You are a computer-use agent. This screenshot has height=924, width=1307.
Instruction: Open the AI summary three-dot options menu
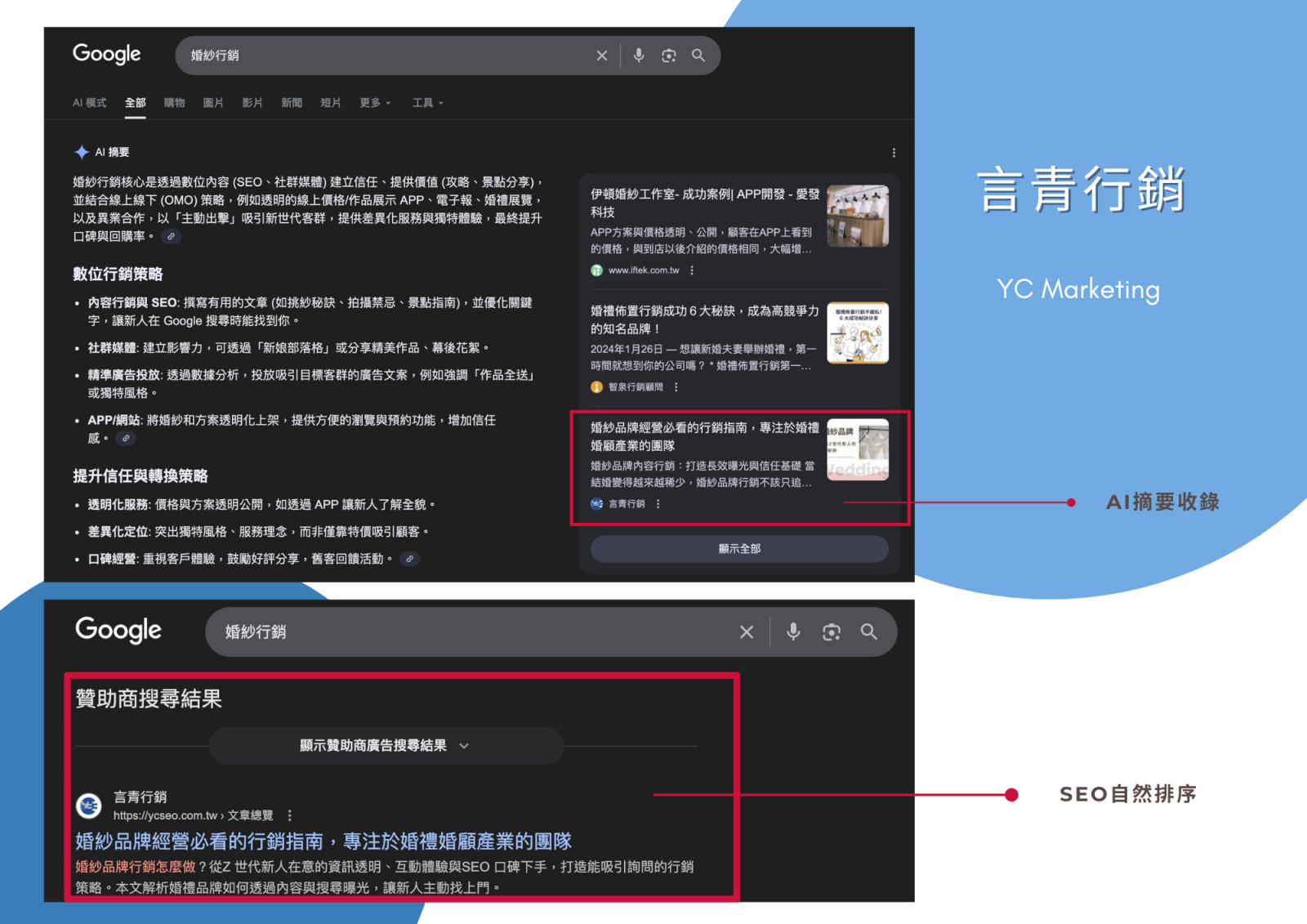click(894, 153)
